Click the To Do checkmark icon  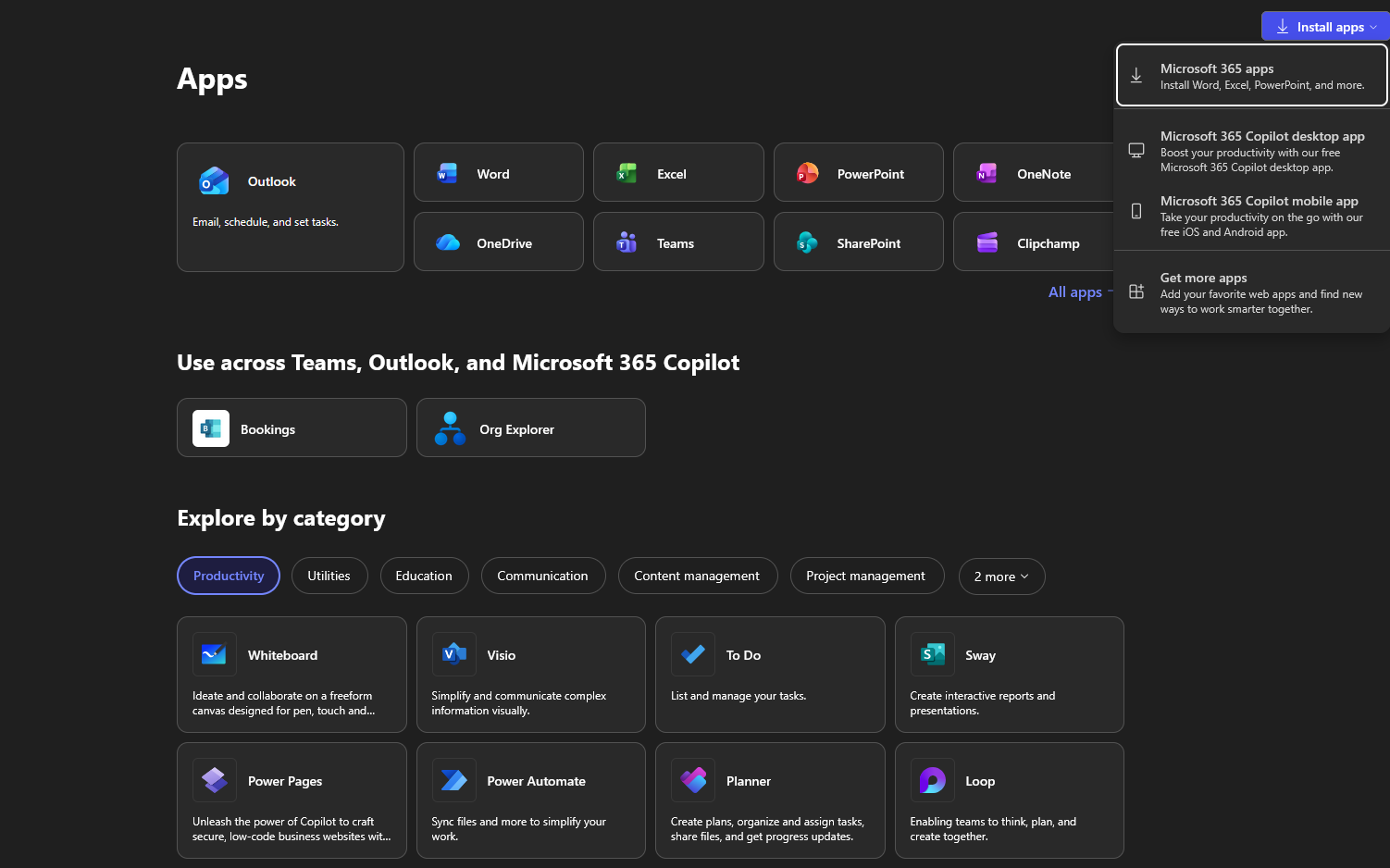tap(692, 654)
